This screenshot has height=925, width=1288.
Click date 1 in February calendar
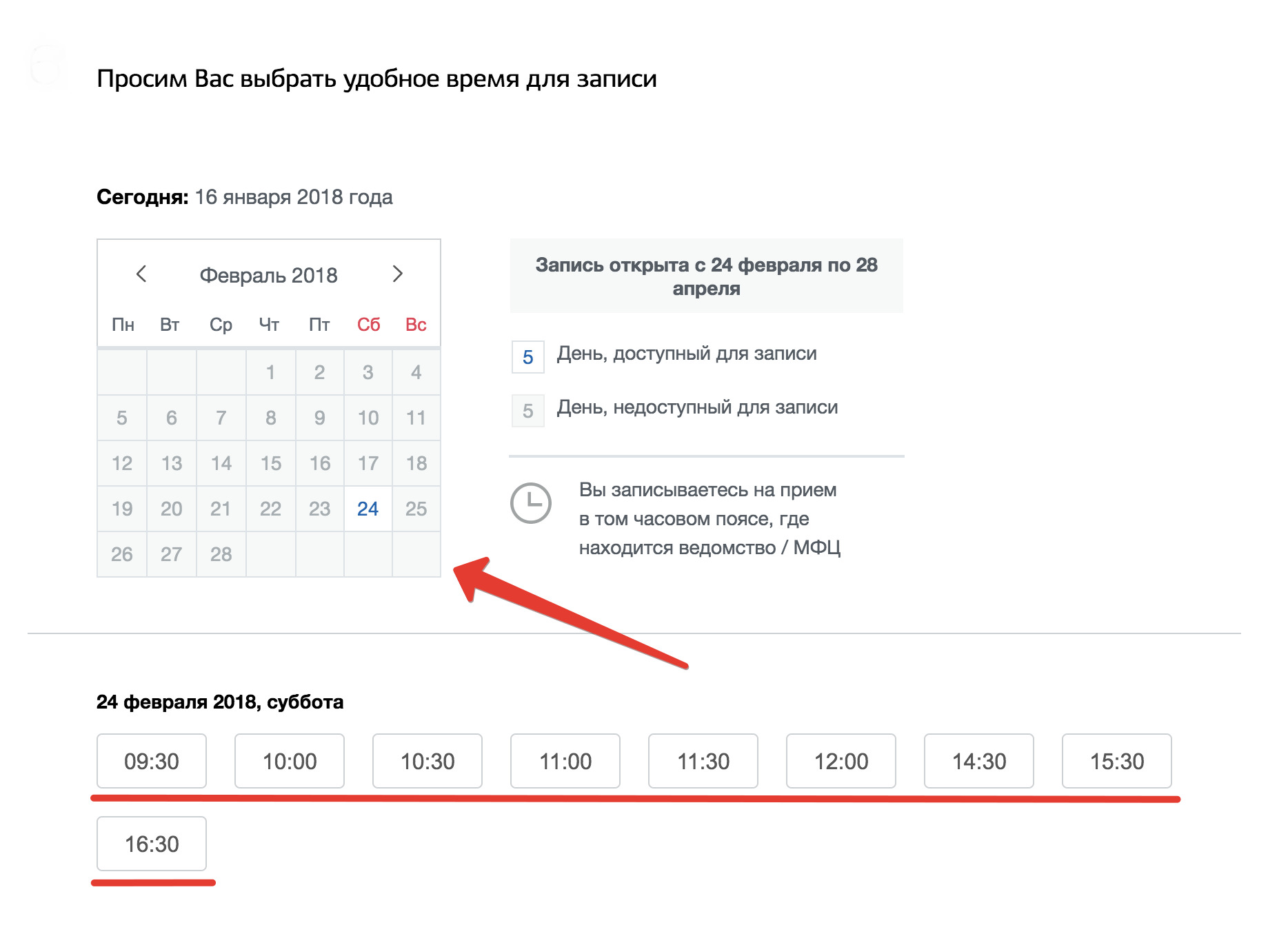270,372
